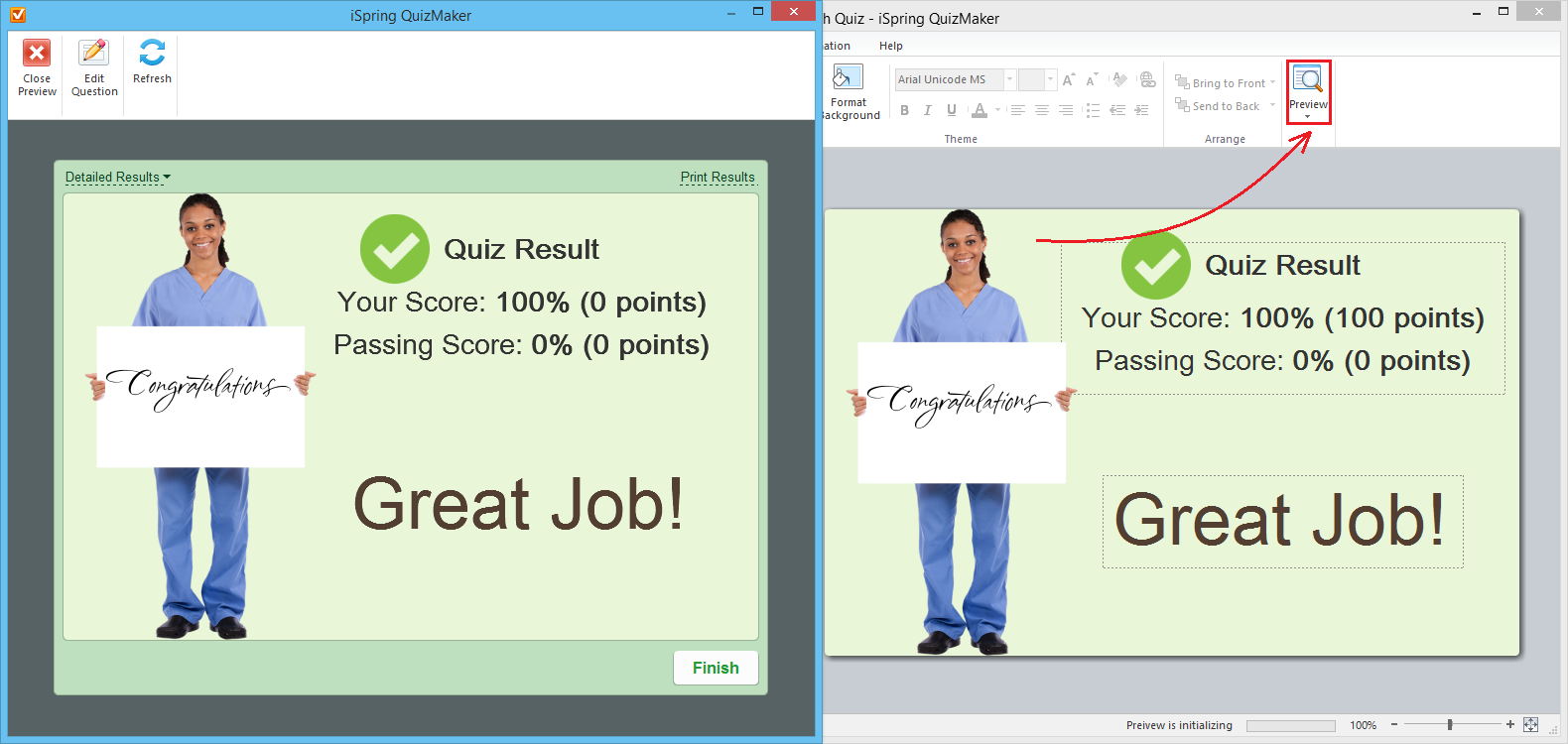Minimize the preview window

[731, 12]
